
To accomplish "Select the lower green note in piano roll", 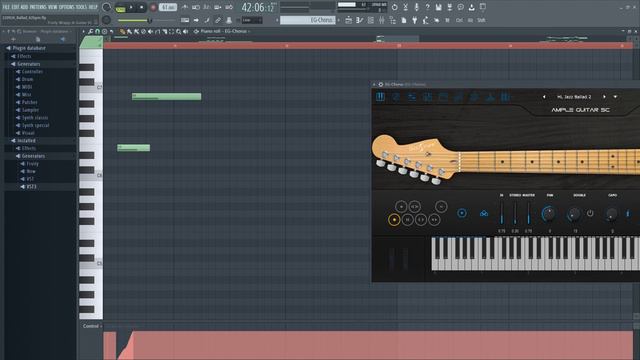I will (x=133, y=148).
